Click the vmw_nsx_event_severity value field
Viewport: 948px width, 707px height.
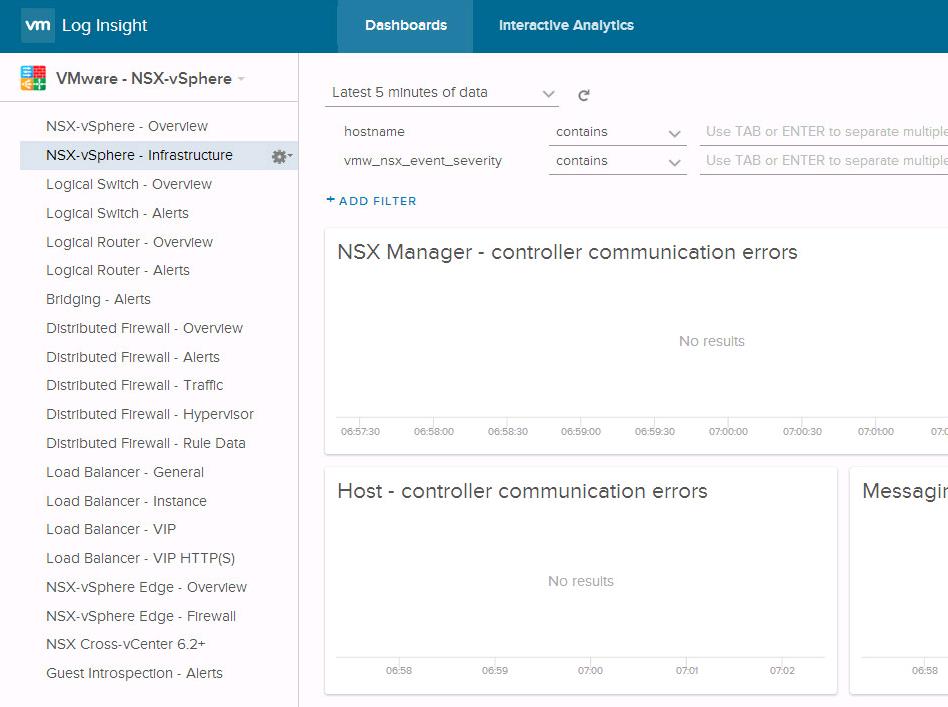coord(824,161)
